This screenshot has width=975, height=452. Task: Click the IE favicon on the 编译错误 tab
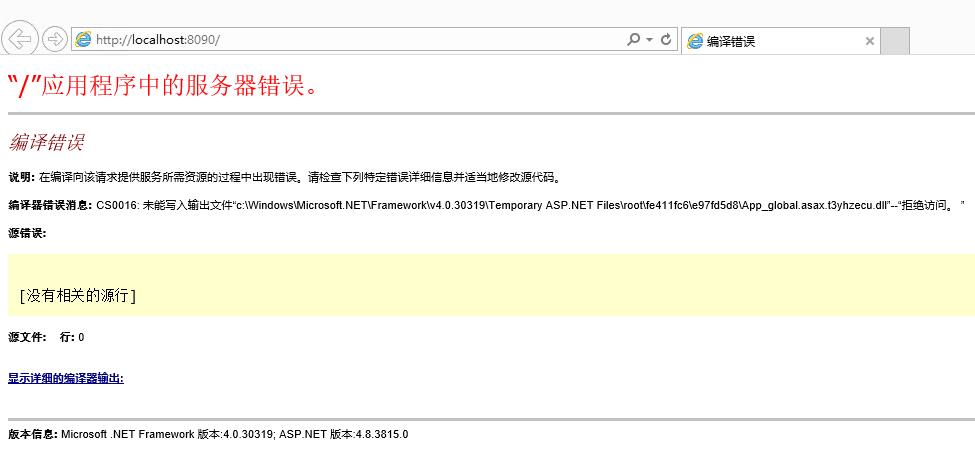point(695,41)
